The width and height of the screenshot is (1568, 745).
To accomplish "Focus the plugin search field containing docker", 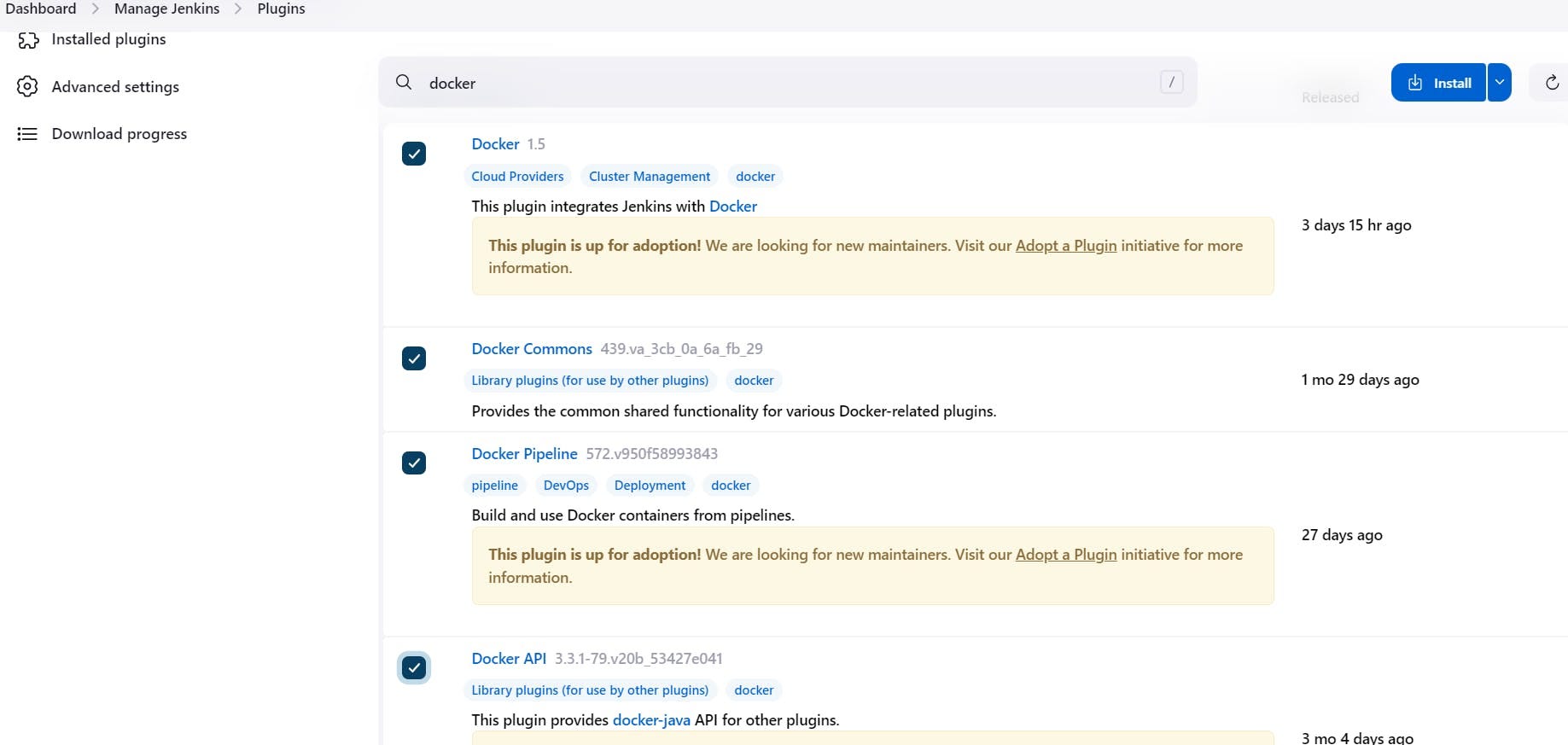I will 788,83.
